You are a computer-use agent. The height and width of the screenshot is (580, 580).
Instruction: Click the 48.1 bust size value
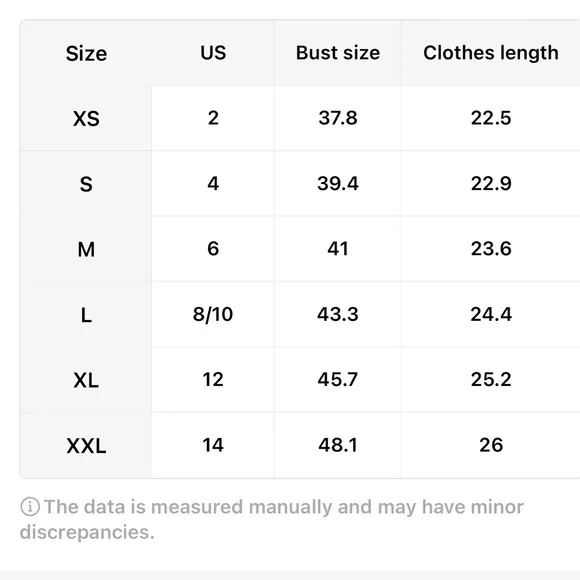tap(338, 445)
